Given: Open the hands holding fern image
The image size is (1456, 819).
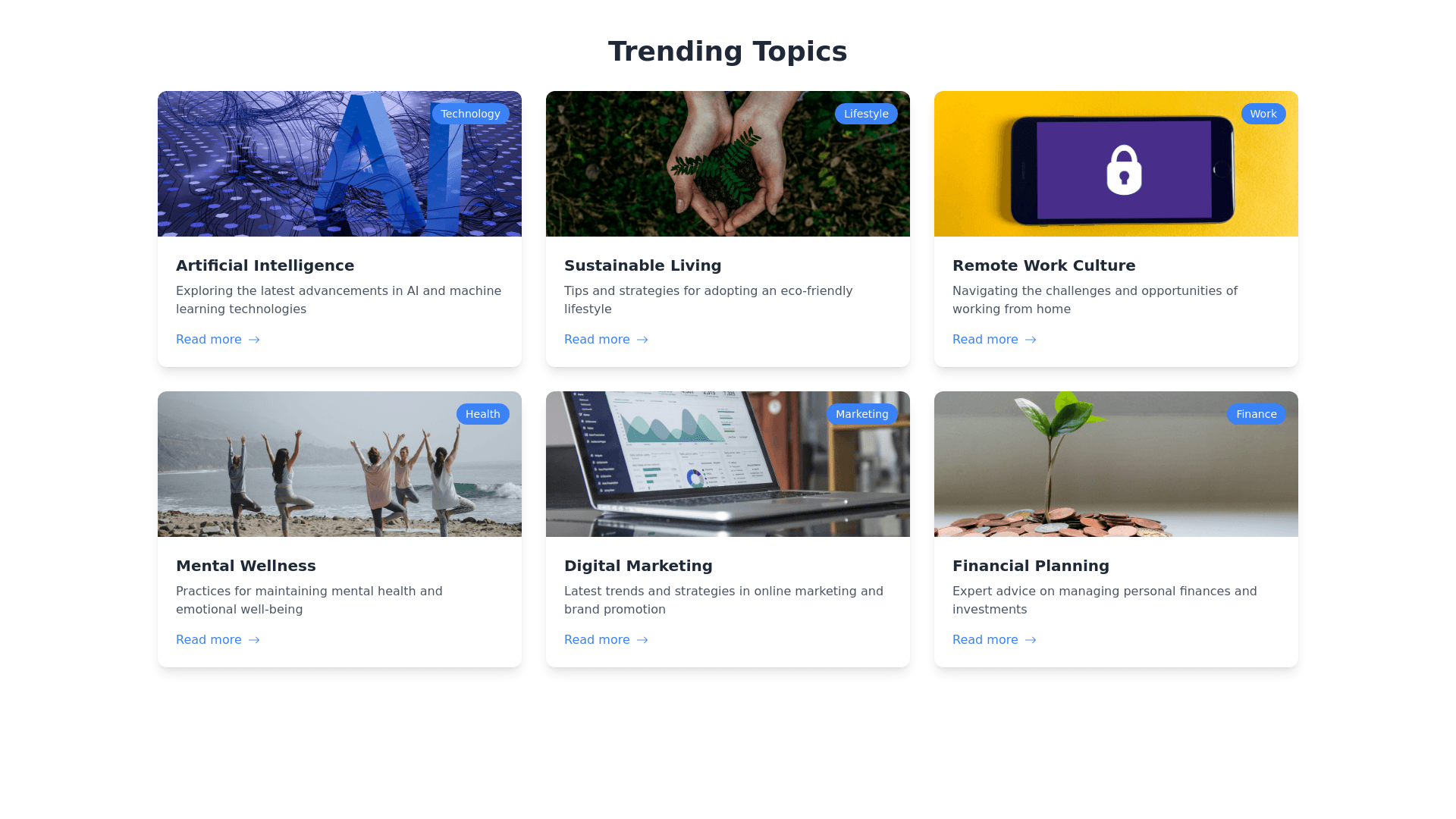Looking at the screenshot, I should (x=728, y=164).
